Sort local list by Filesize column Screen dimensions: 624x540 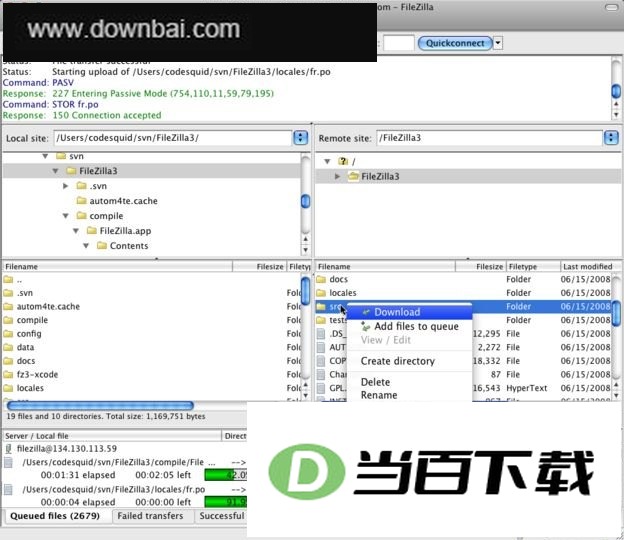coord(259,267)
